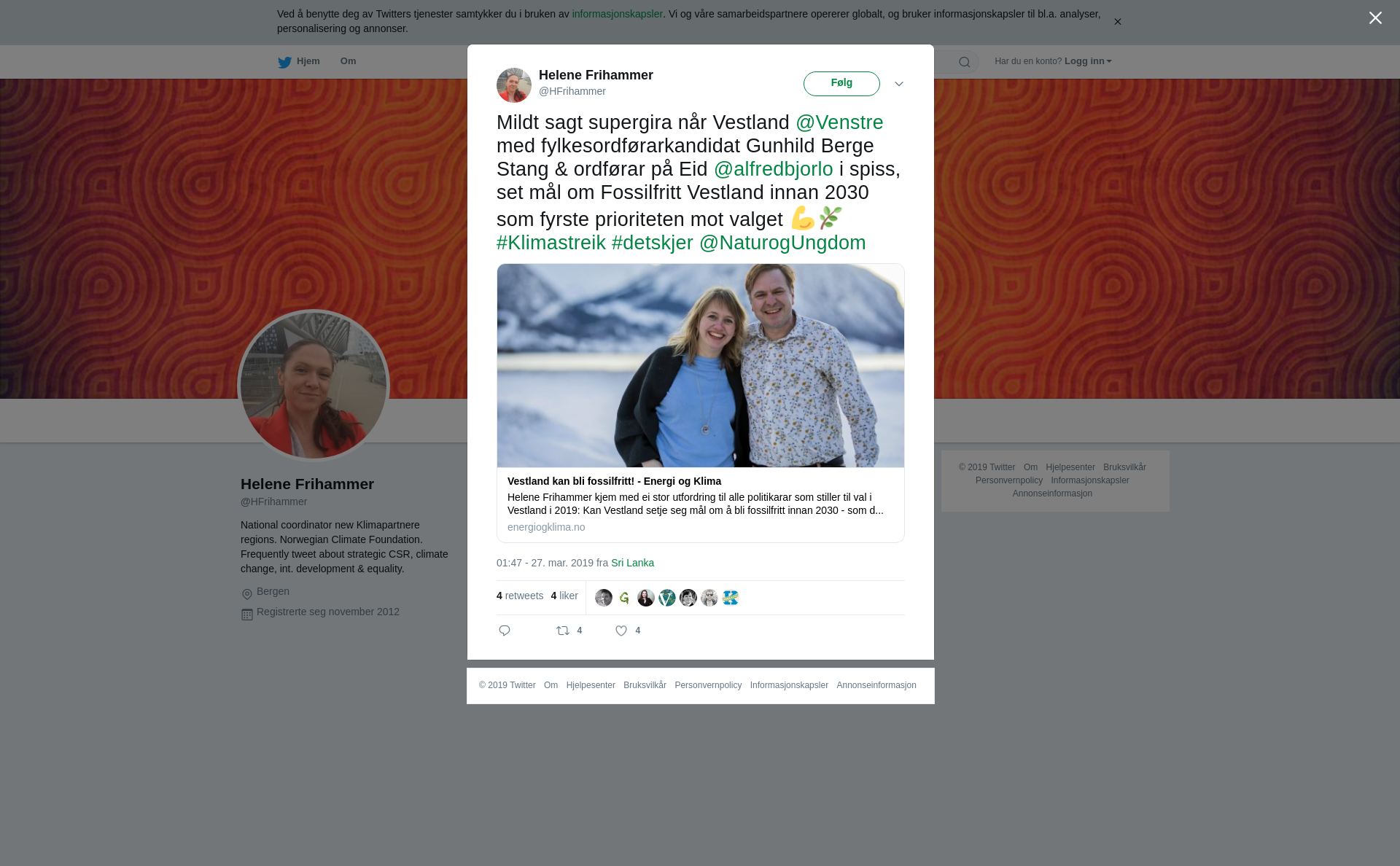Dismiss the cookie notice with small X

tap(1117, 22)
